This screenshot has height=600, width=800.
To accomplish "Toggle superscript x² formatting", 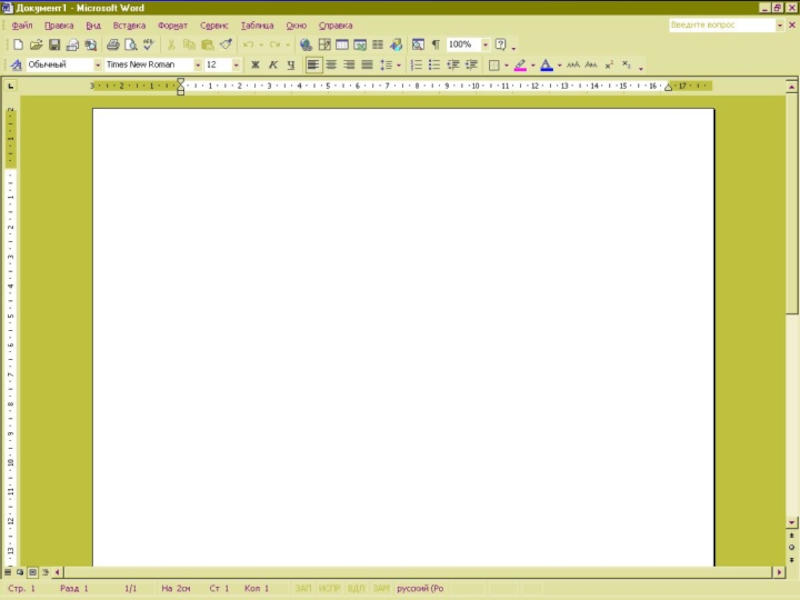I will click(x=609, y=65).
